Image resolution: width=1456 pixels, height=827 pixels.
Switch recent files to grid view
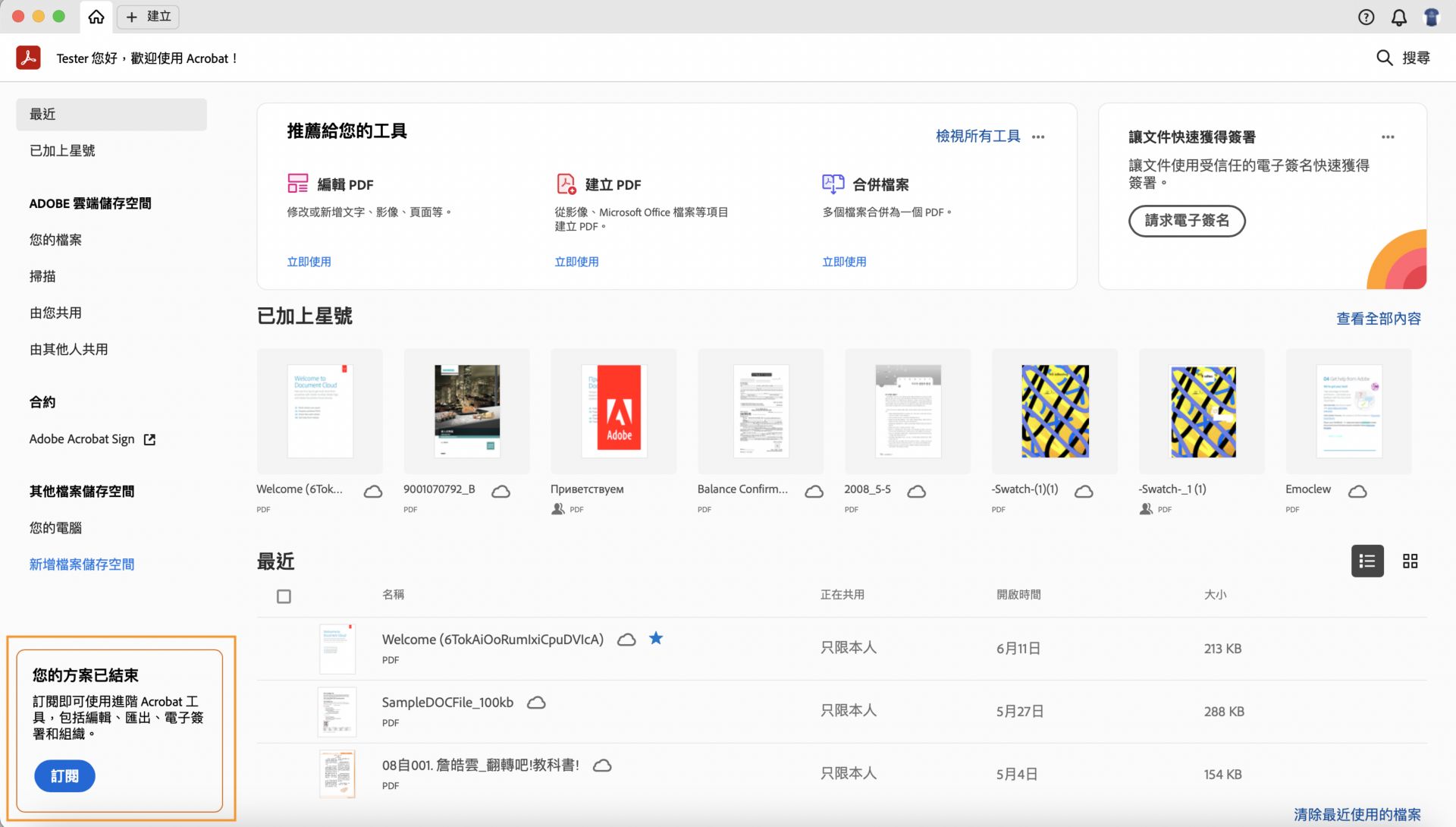(x=1410, y=561)
